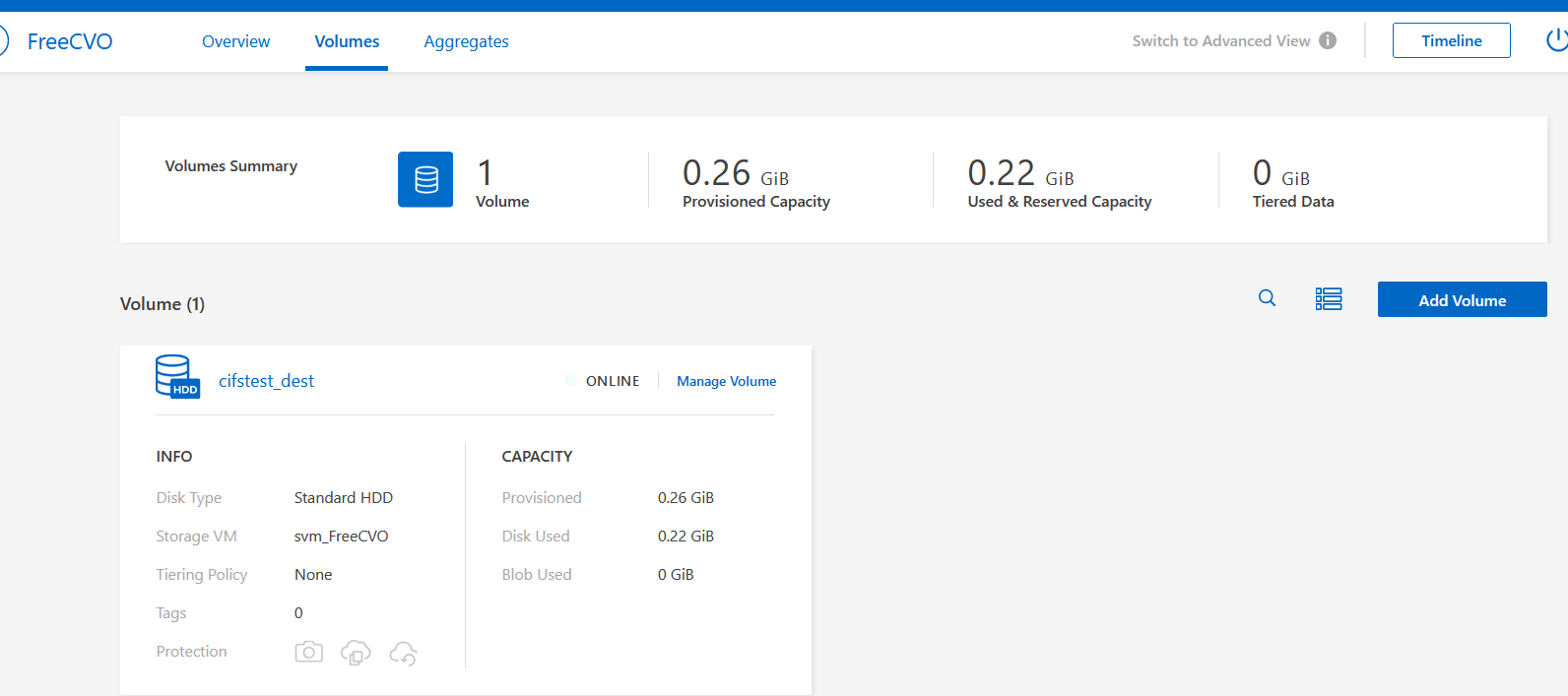Click the 'Tags' row label
This screenshot has width=1568, height=696.
tap(170, 613)
